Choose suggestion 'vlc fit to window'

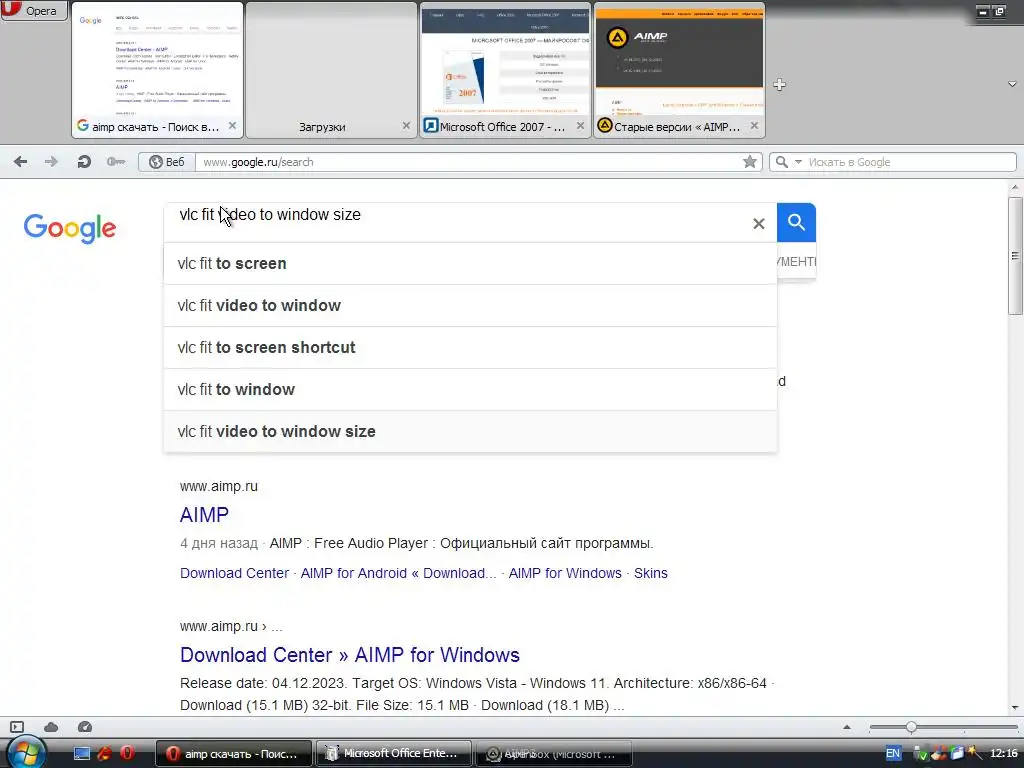(470, 389)
